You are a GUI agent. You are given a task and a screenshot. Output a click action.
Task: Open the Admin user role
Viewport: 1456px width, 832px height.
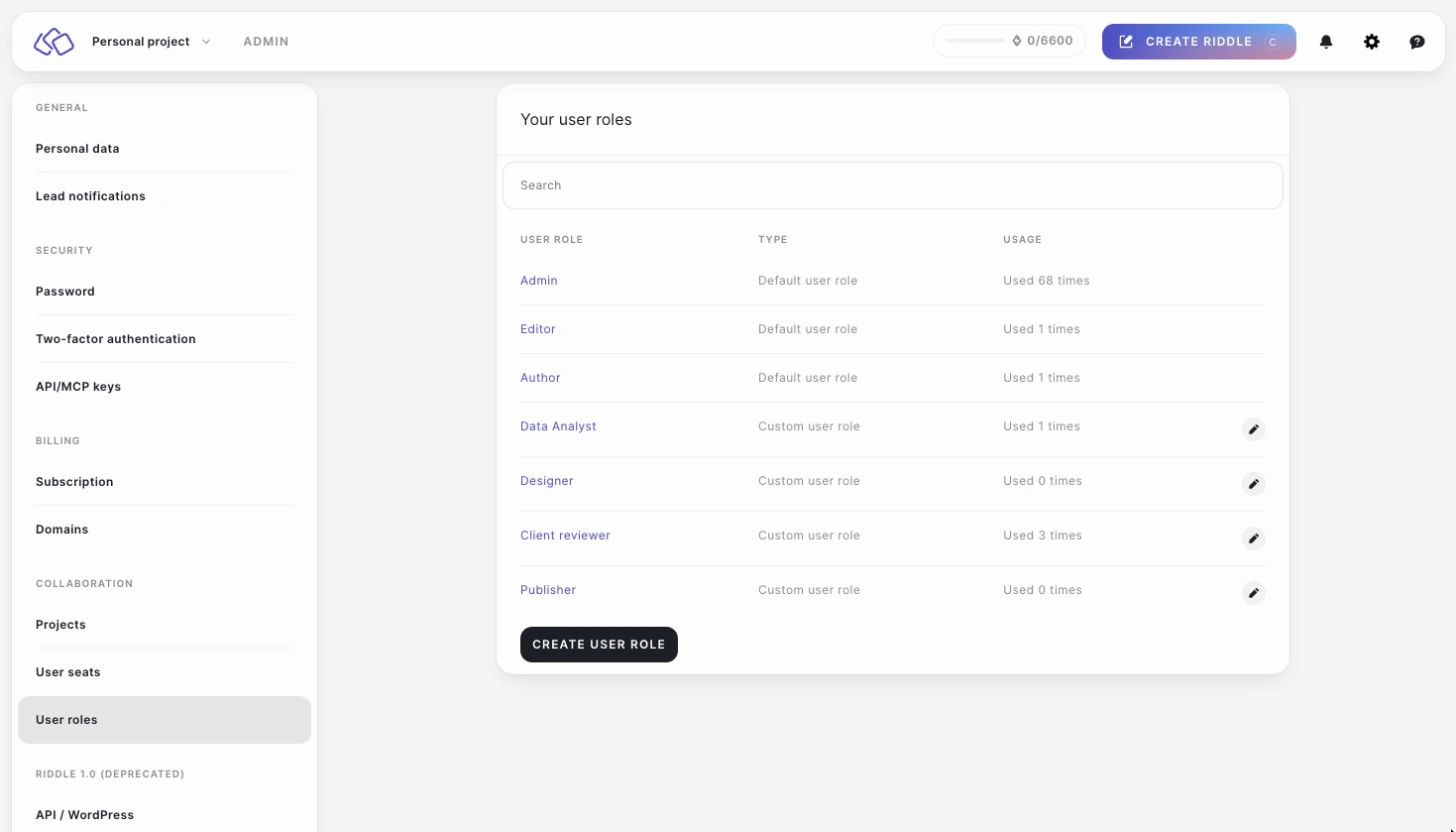539,281
